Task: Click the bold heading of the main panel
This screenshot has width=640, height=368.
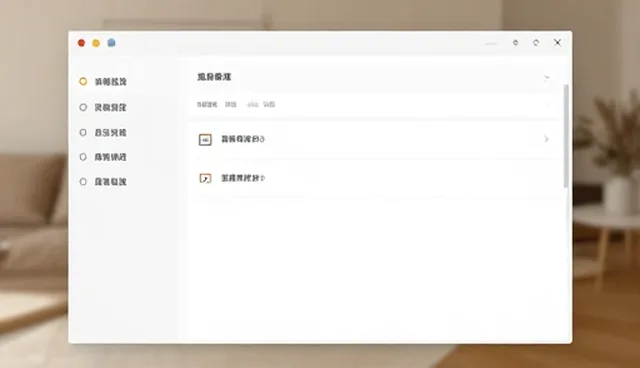Action: pos(214,77)
